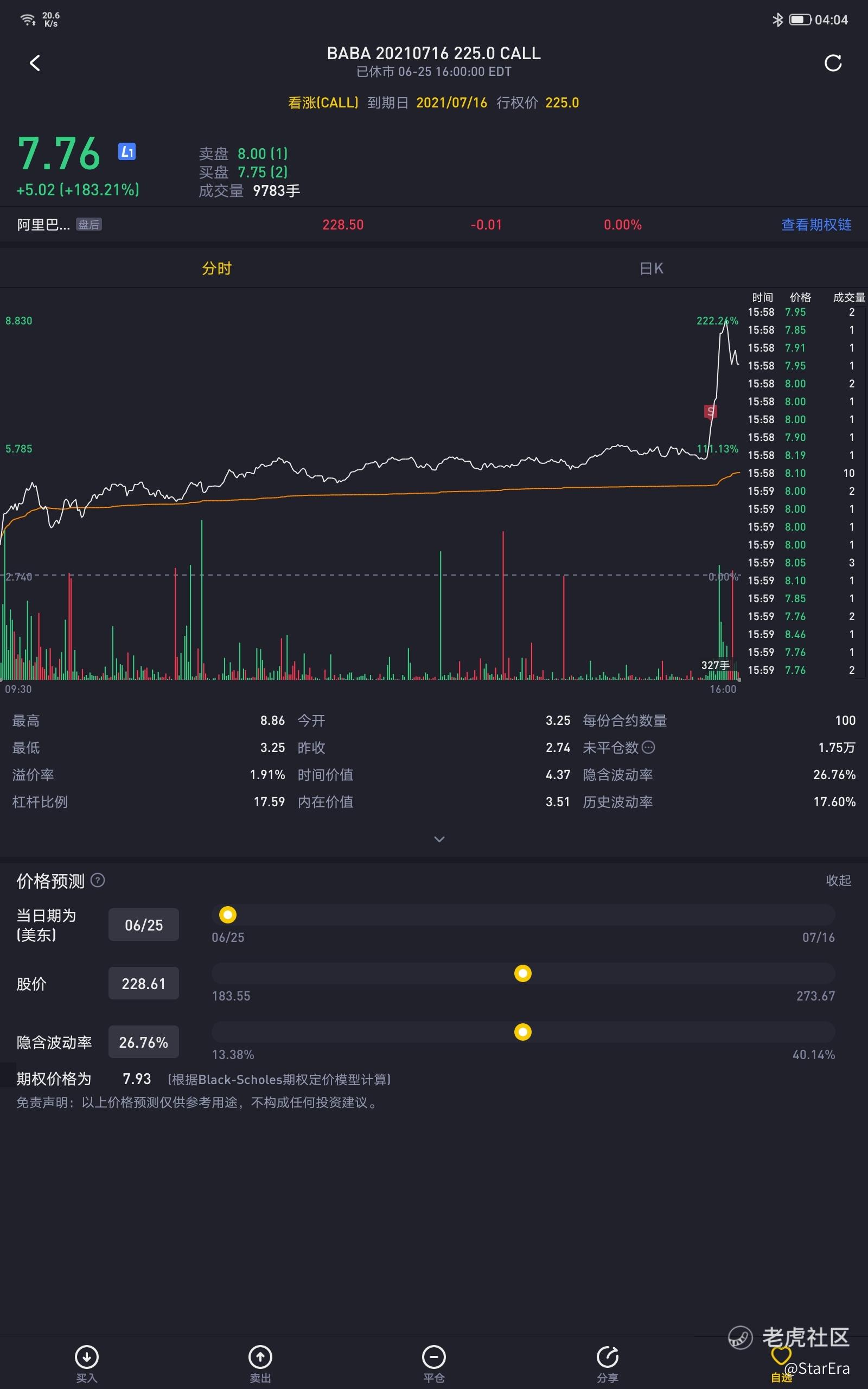This screenshot has height=1389, width=868.
Task: Open the 查看期权链 option chain link
Action: [x=816, y=225]
